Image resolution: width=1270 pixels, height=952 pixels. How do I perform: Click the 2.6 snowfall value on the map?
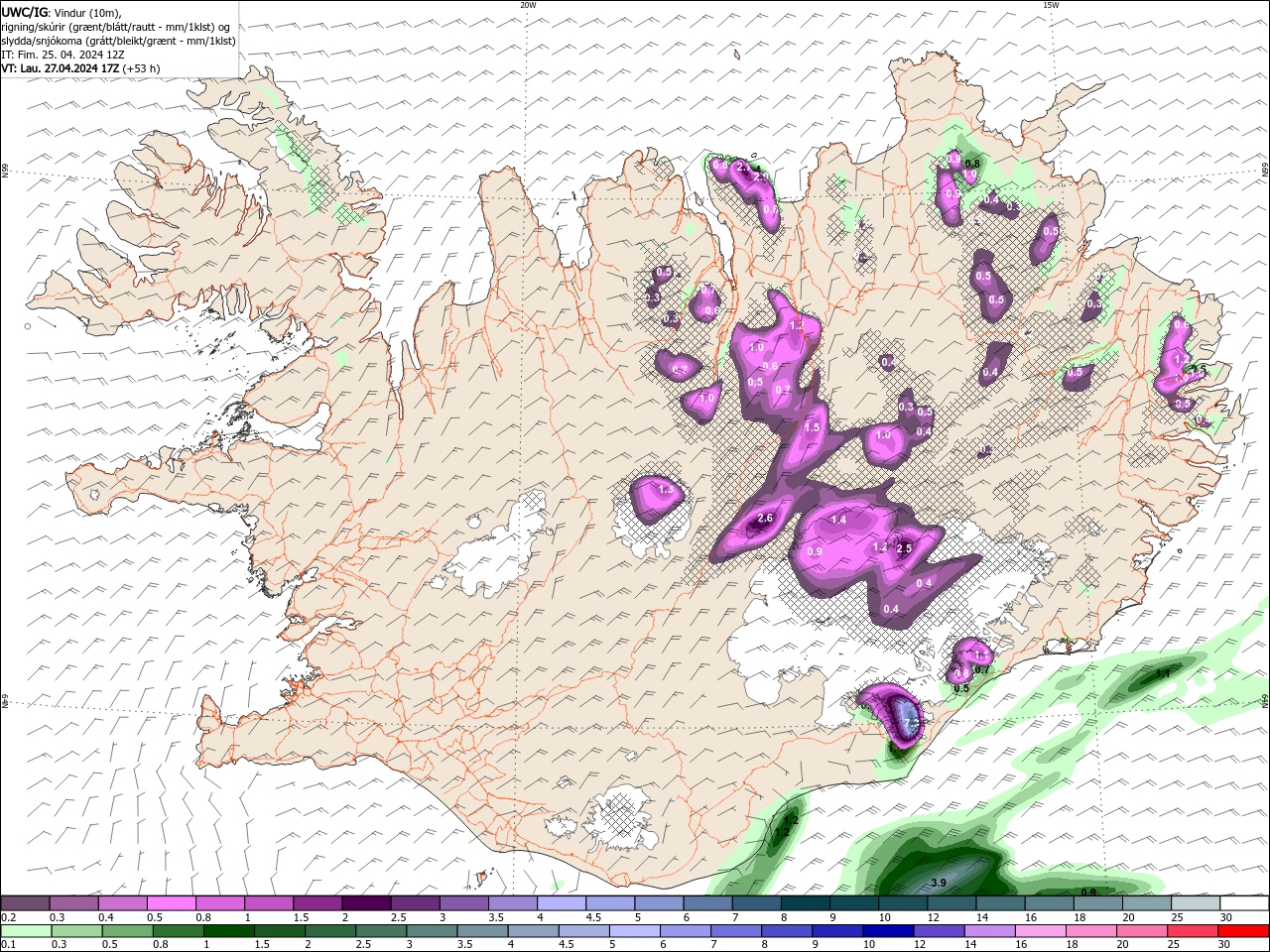[x=765, y=519]
